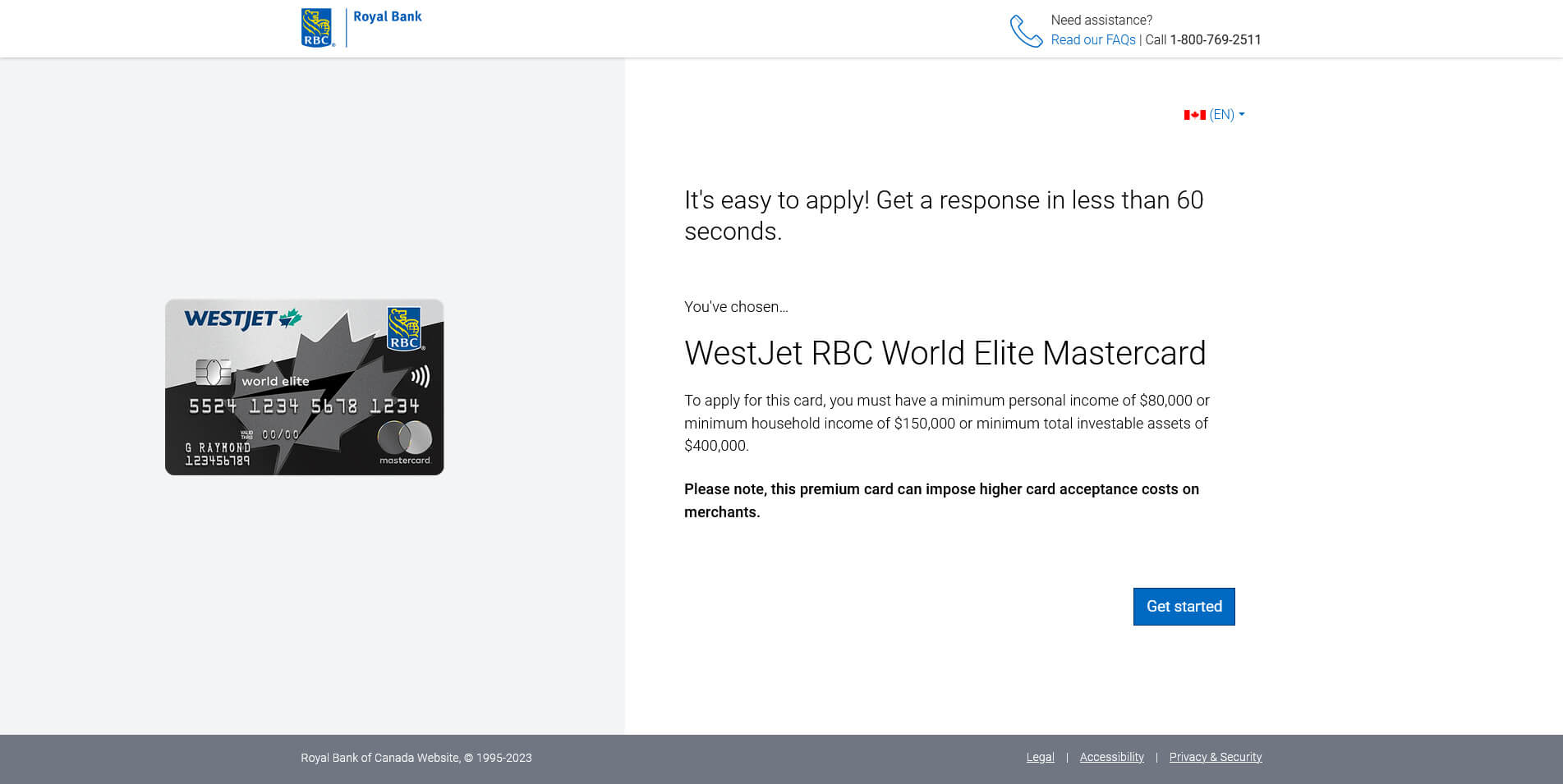Click the "It's easy to apply!" heading
This screenshot has height=784, width=1563.
click(x=944, y=215)
